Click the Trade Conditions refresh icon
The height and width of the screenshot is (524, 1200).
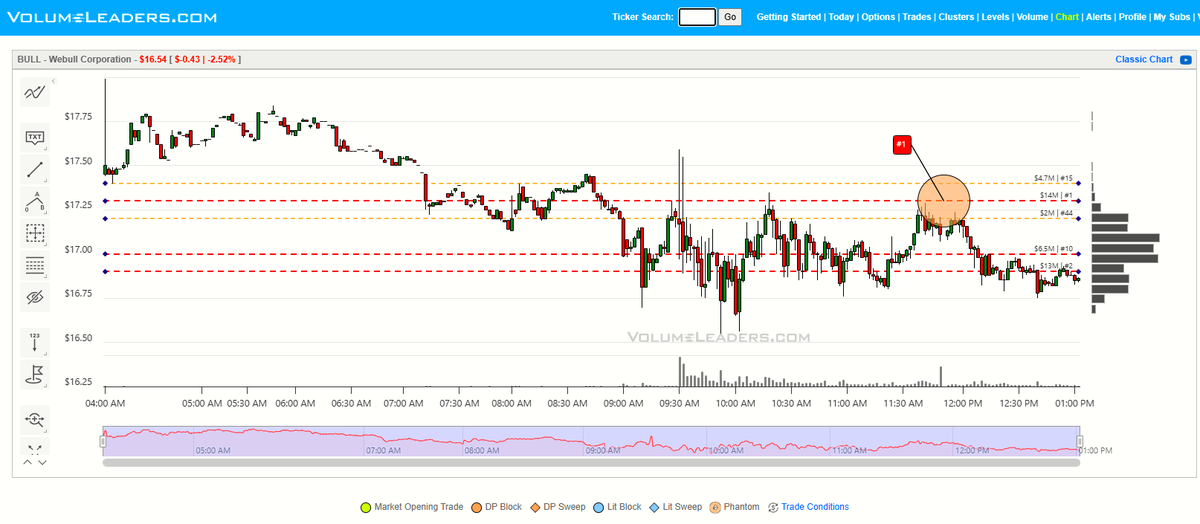[x=772, y=507]
